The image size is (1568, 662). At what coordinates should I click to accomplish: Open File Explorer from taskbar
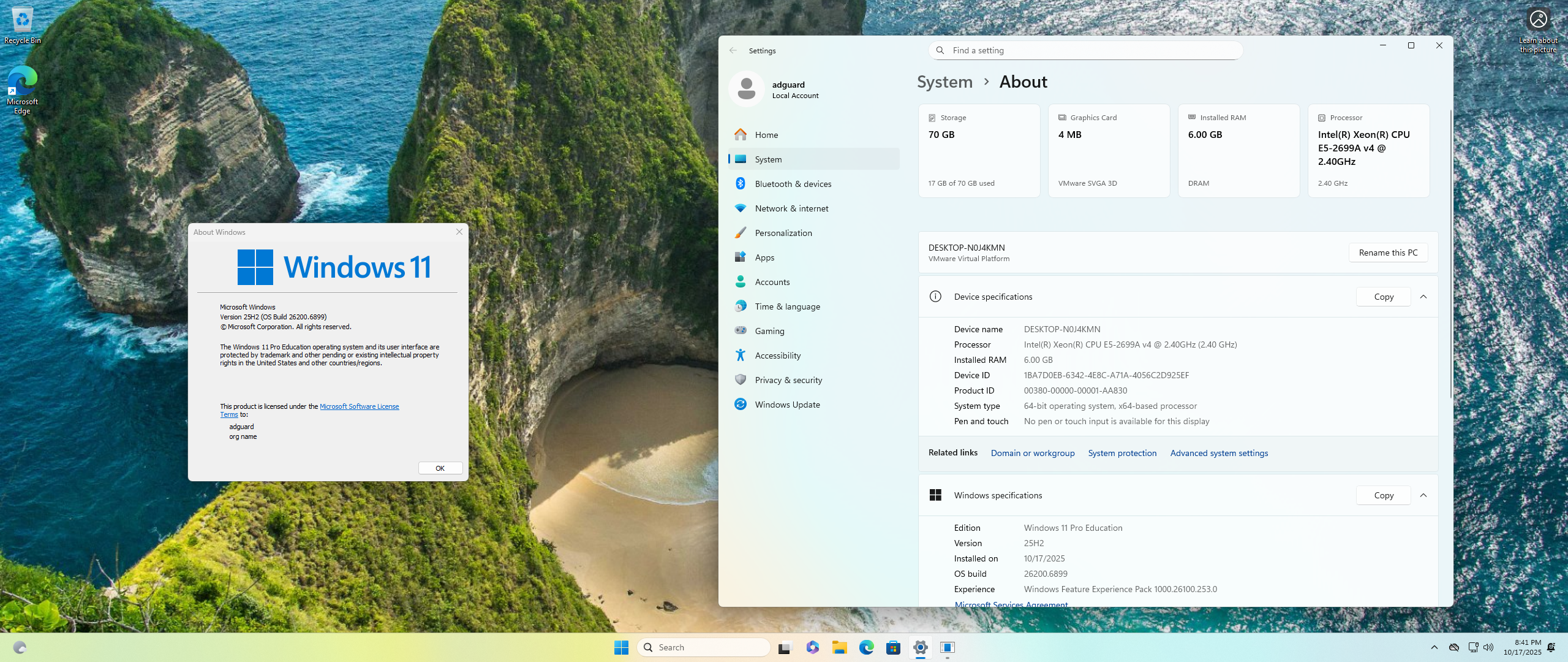[839, 647]
